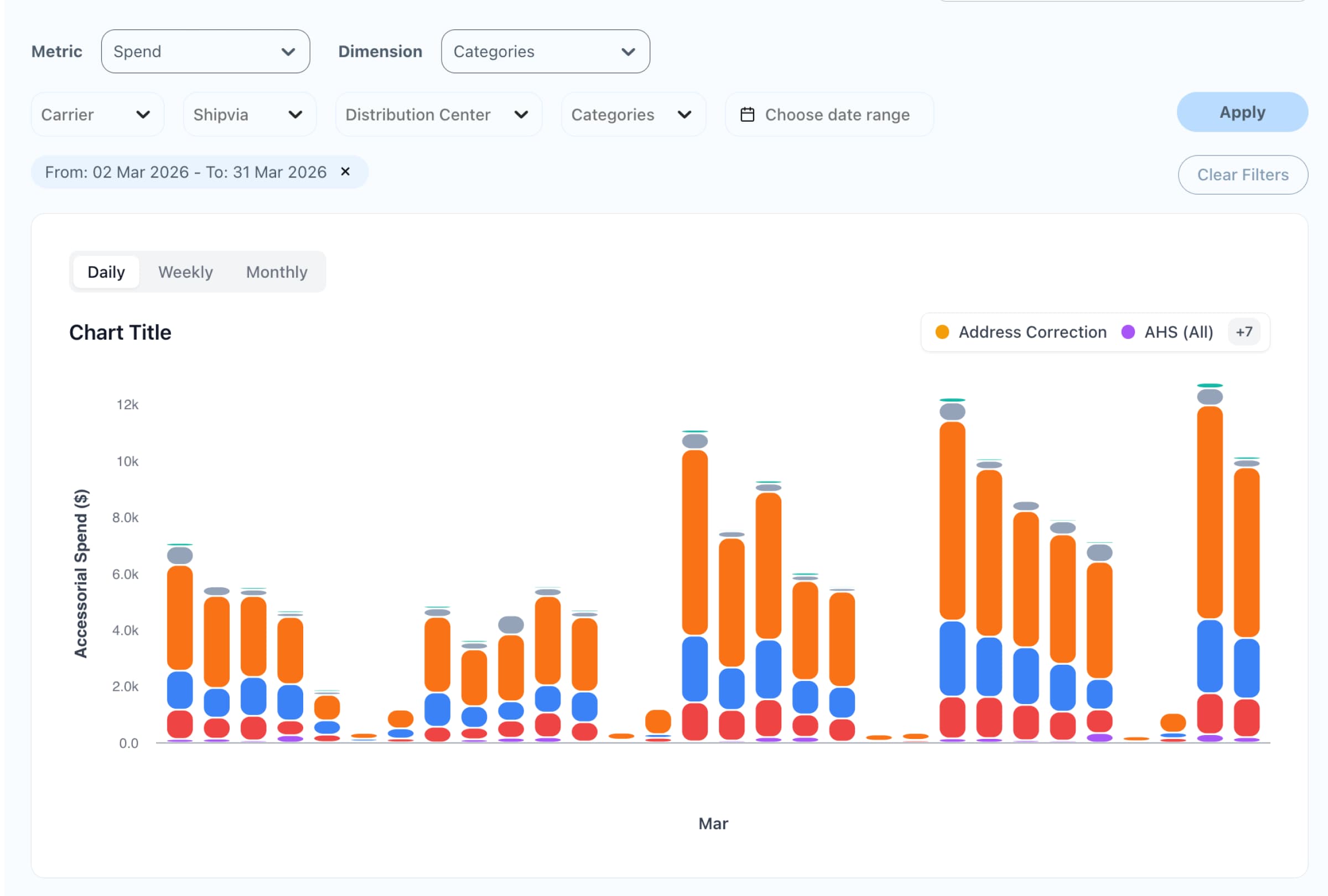Click the 6.0k y-axis tick label
This screenshot has width=1328, height=896.
pyautogui.click(x=125, y=575)
